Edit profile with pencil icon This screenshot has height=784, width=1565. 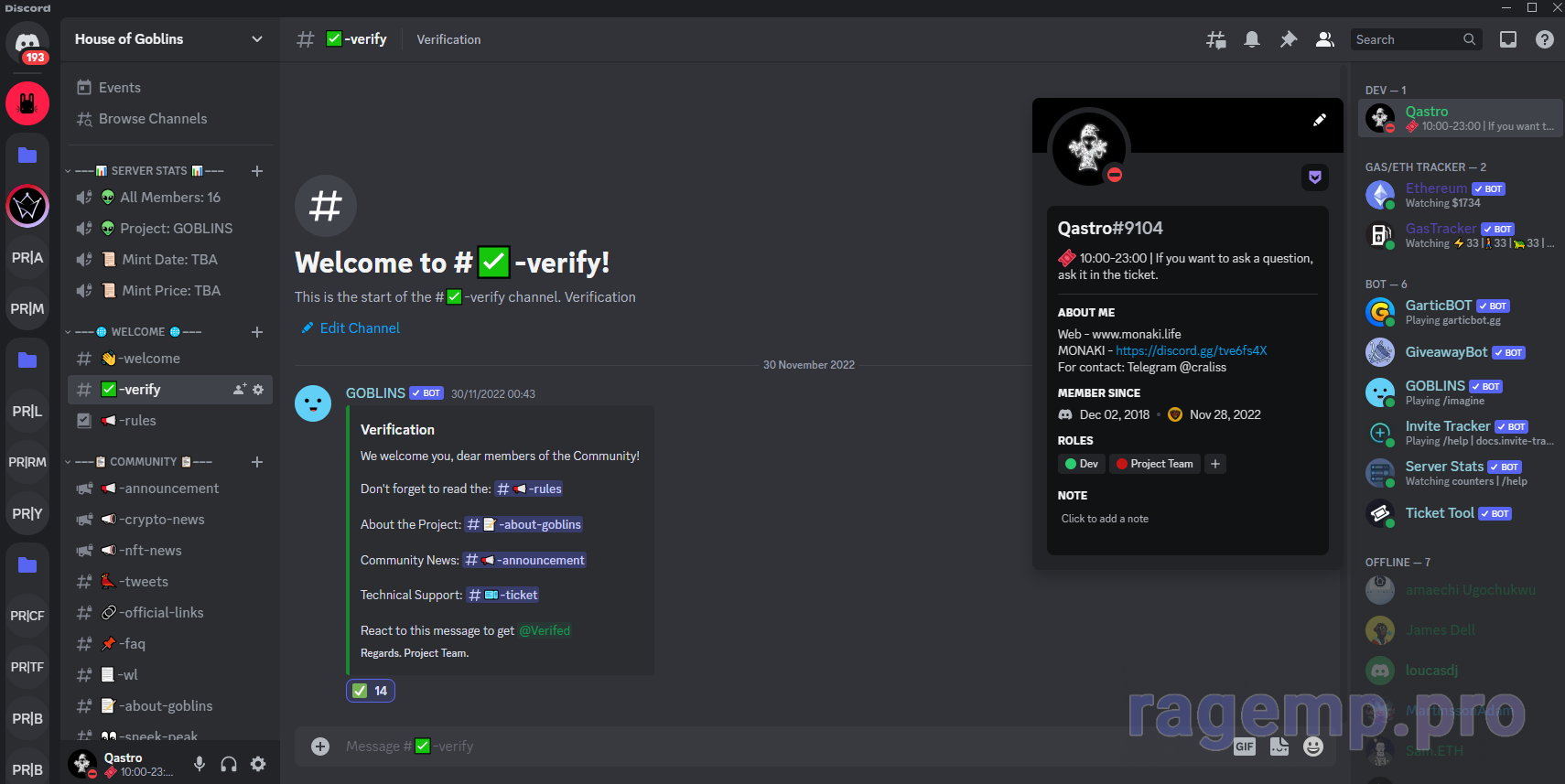coord(1320,120)
